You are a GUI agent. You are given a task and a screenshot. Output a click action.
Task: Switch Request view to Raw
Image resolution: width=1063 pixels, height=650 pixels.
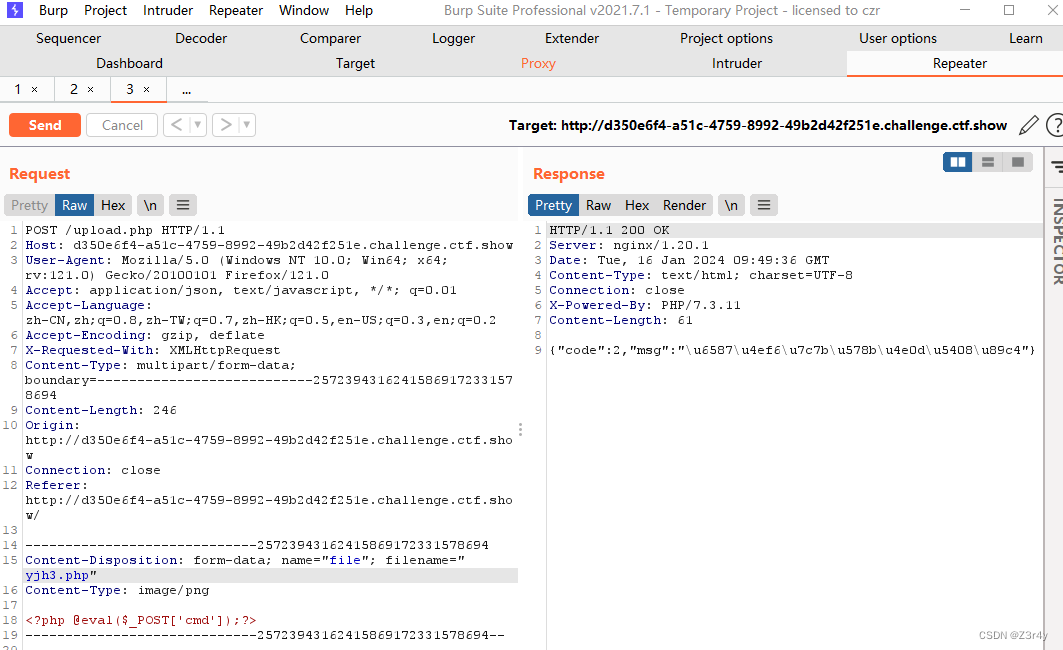75,205
